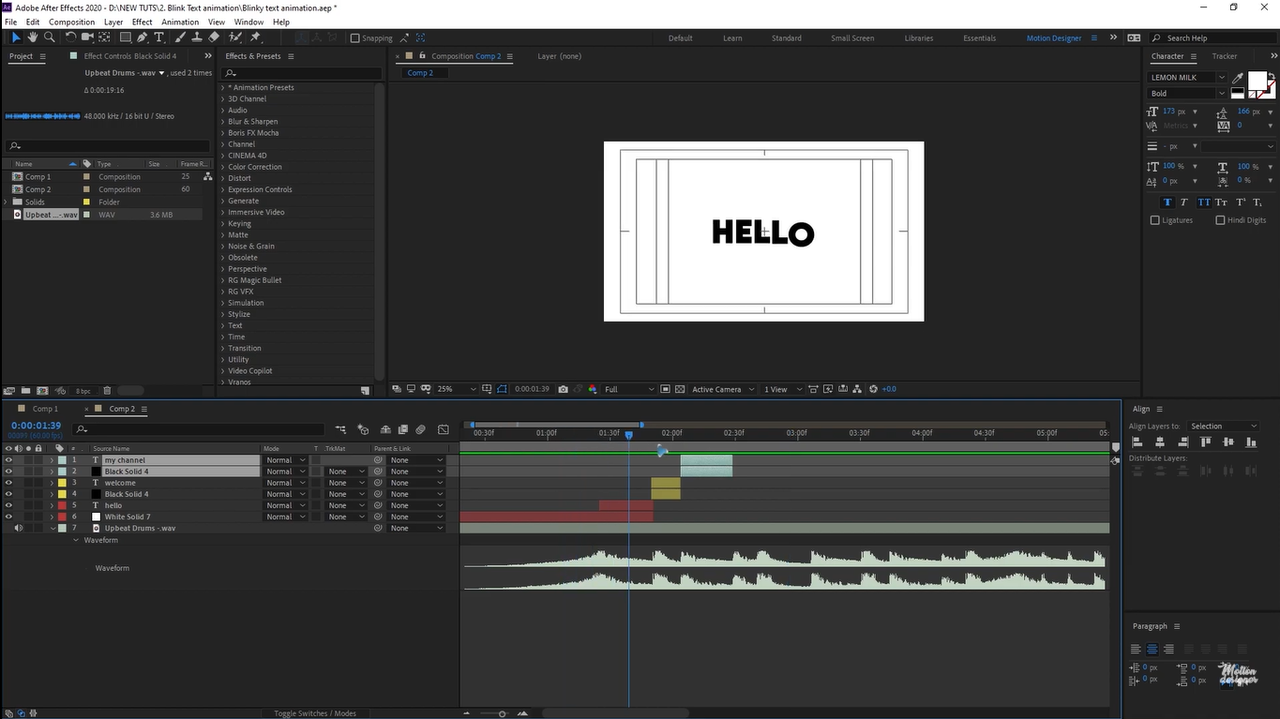Take a snapshot with the camera icon
The image size is (1280, 719).
pos(563,389)
